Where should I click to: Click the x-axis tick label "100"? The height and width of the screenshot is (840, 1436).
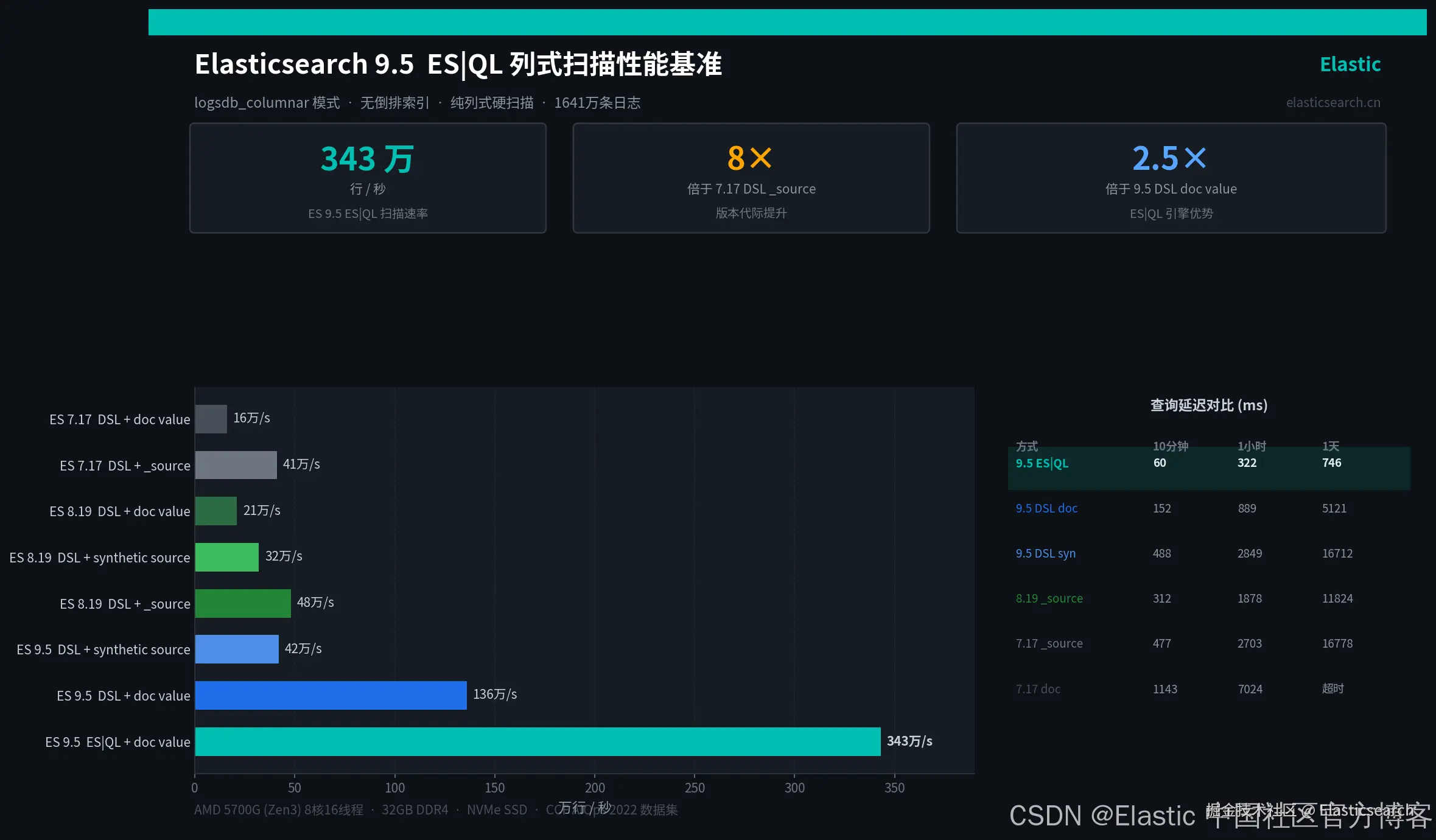[394, 788]
